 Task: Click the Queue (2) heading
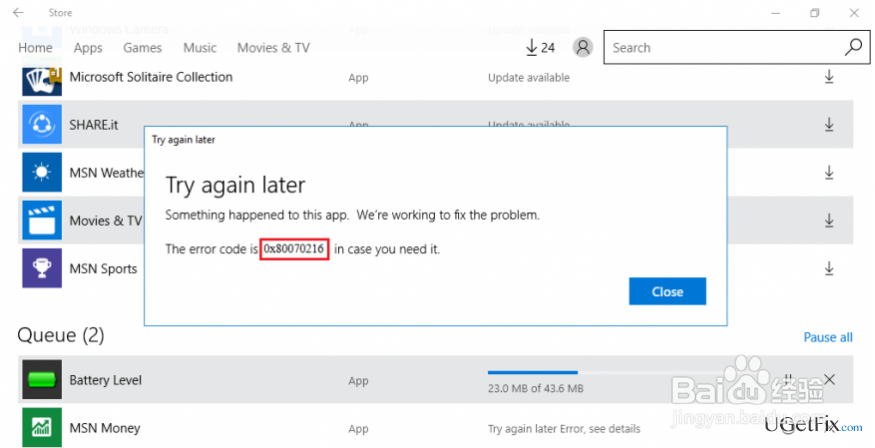coord(61,335)
